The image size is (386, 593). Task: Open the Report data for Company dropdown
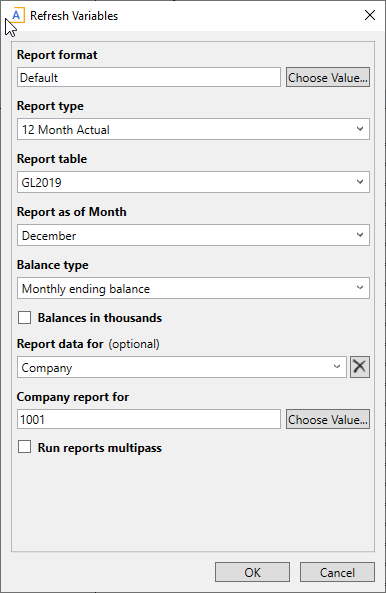(x=182, y=367)
